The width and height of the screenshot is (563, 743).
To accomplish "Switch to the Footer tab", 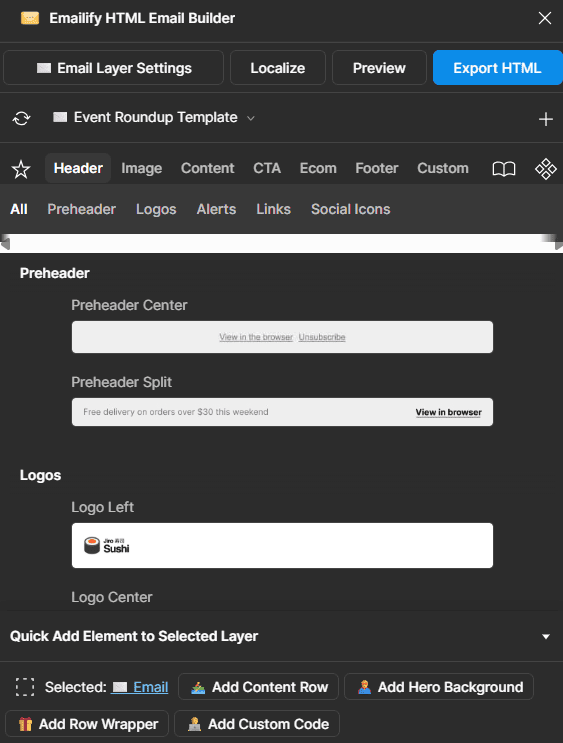I will 377,168.
